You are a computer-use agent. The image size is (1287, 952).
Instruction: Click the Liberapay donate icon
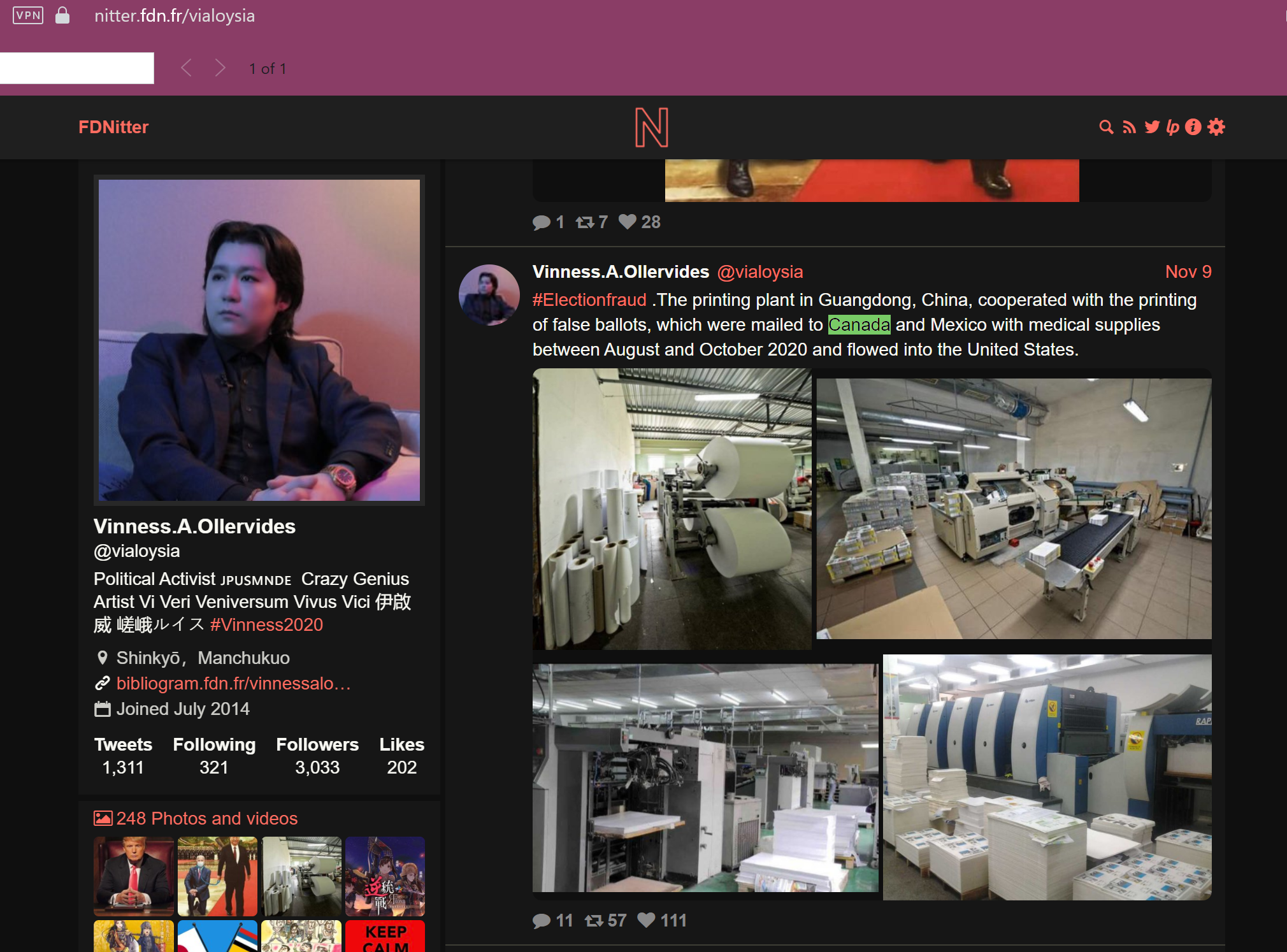coord(1172,127)
